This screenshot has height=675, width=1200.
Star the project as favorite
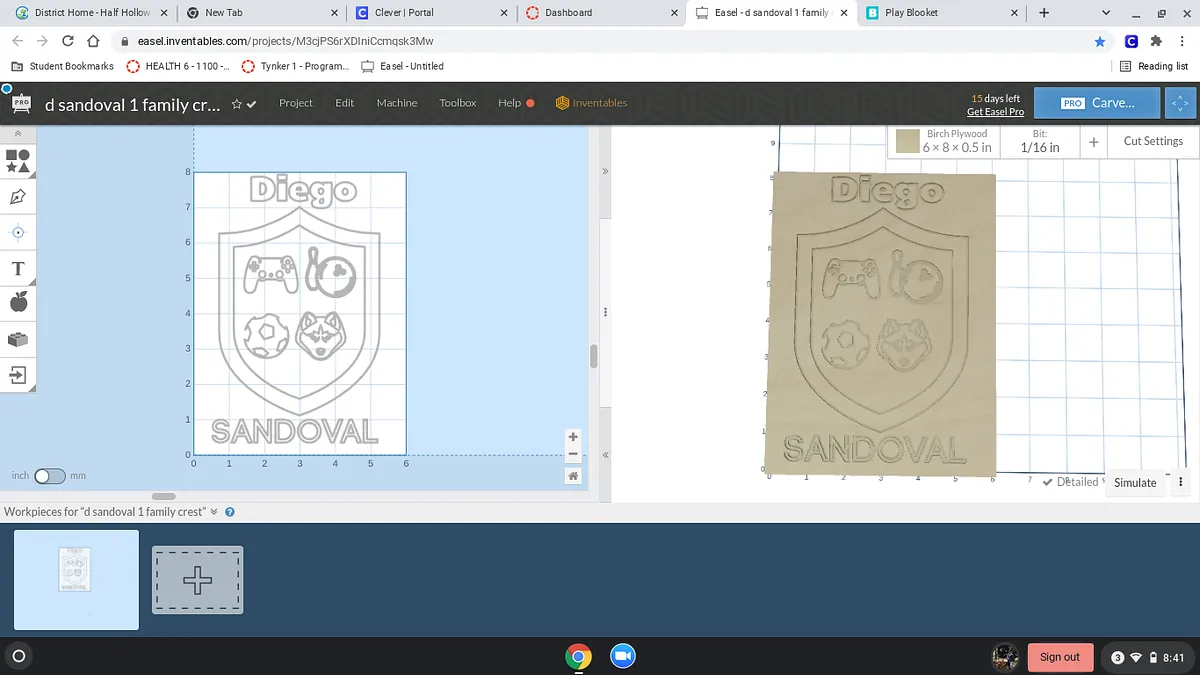pyautogui.click(x=237, y=104)
